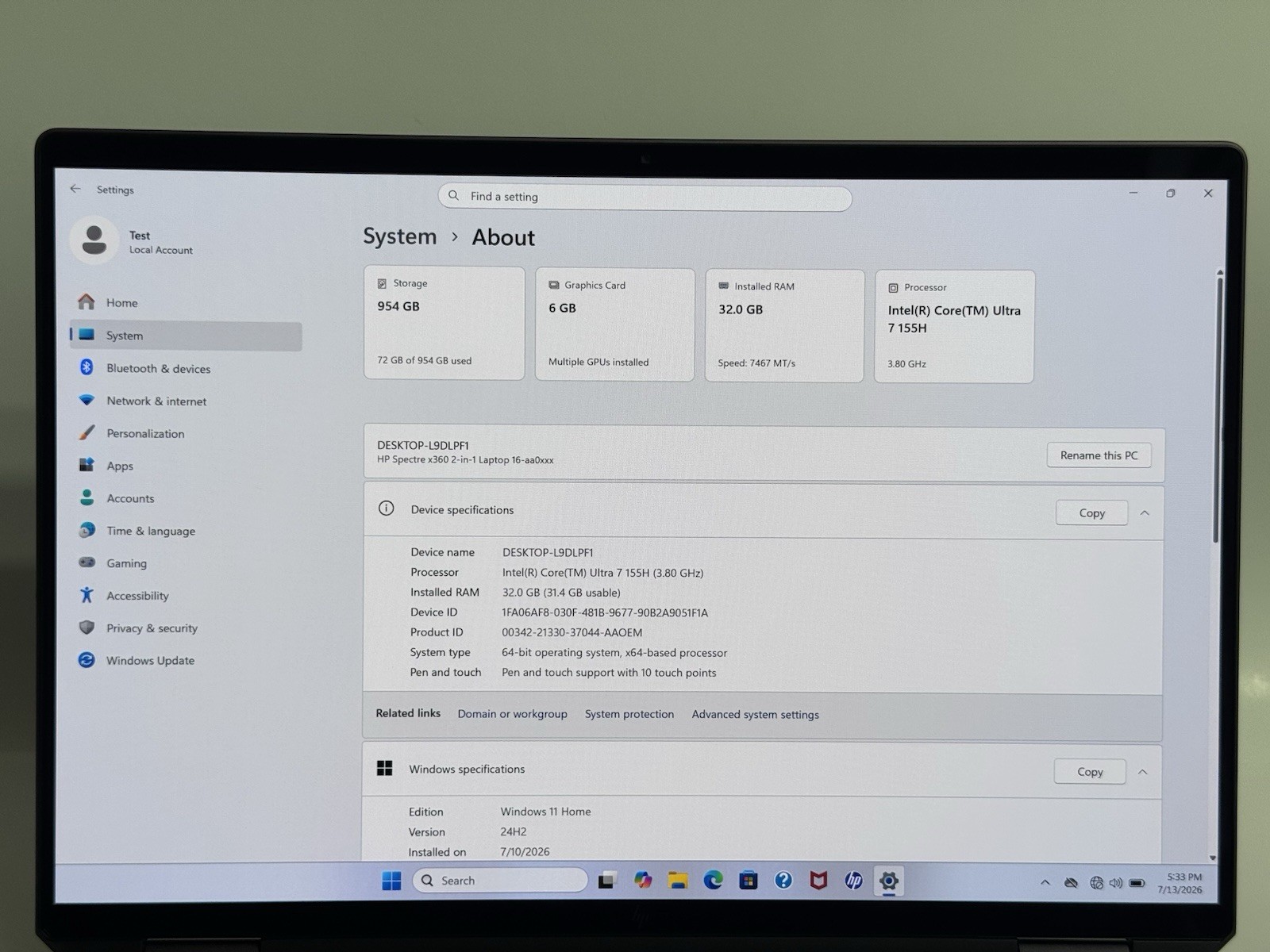Viewport: 1270px width, 952px height.
Task: Click the Windows logo beside Windows specifications
Action: click(385, 768)
